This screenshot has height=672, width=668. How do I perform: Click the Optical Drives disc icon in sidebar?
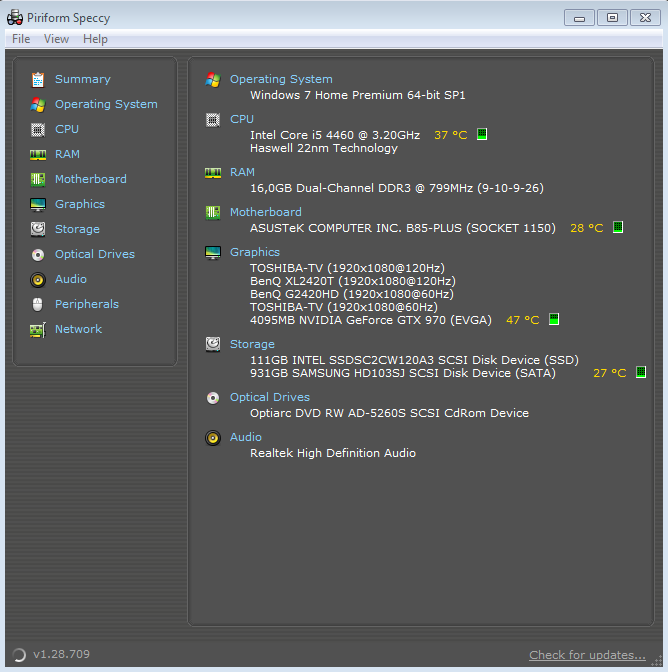click(x=38, y=255)
